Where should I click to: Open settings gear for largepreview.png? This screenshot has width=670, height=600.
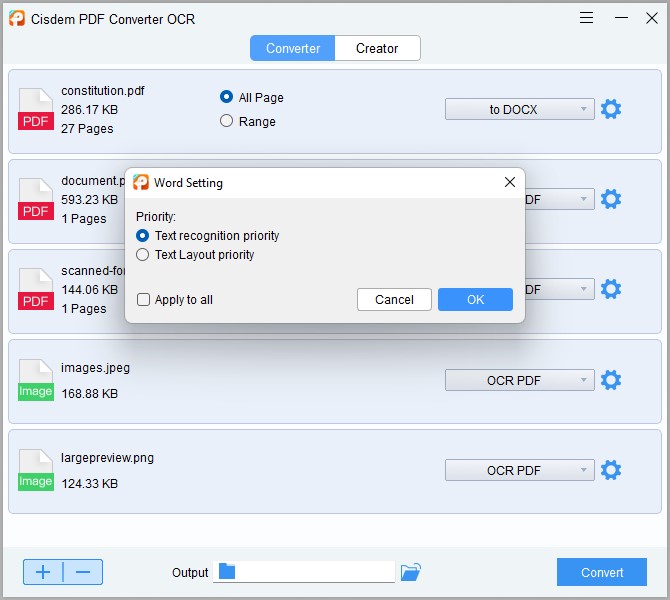click(x=611, y=470)
